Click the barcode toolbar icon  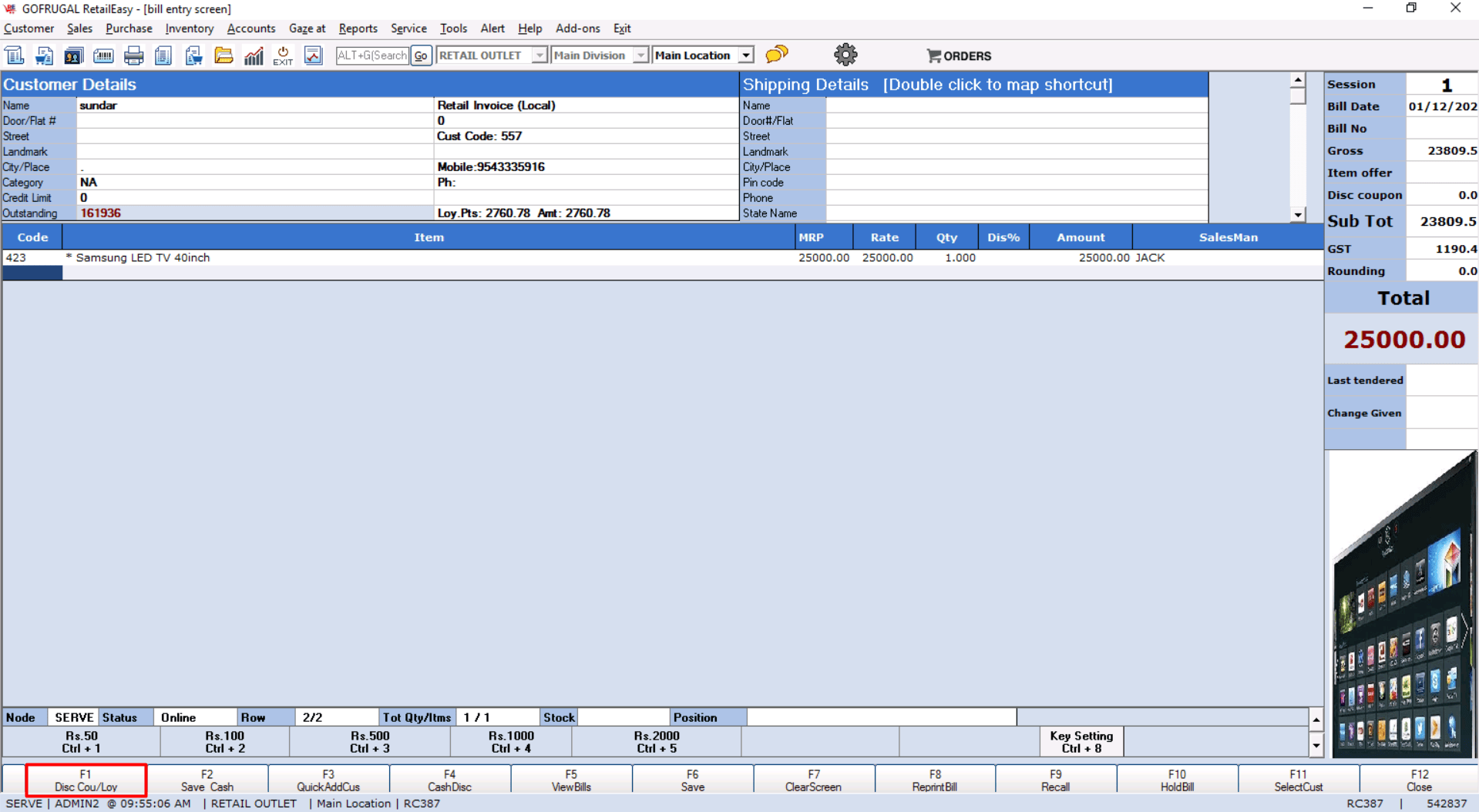click(x=103, y=55)
